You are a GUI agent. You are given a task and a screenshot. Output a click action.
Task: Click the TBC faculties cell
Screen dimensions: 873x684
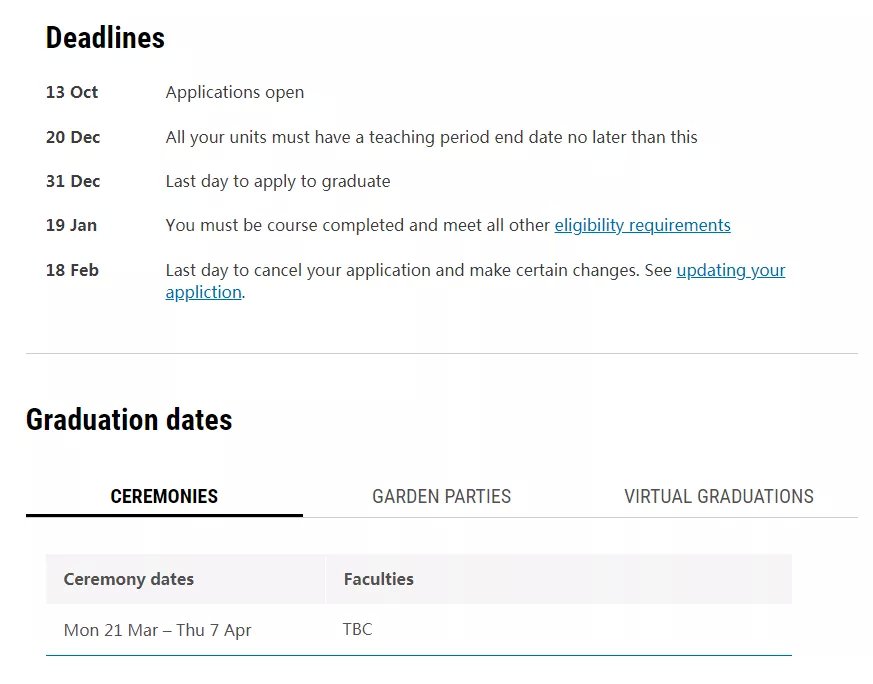[x=357, y=629]
